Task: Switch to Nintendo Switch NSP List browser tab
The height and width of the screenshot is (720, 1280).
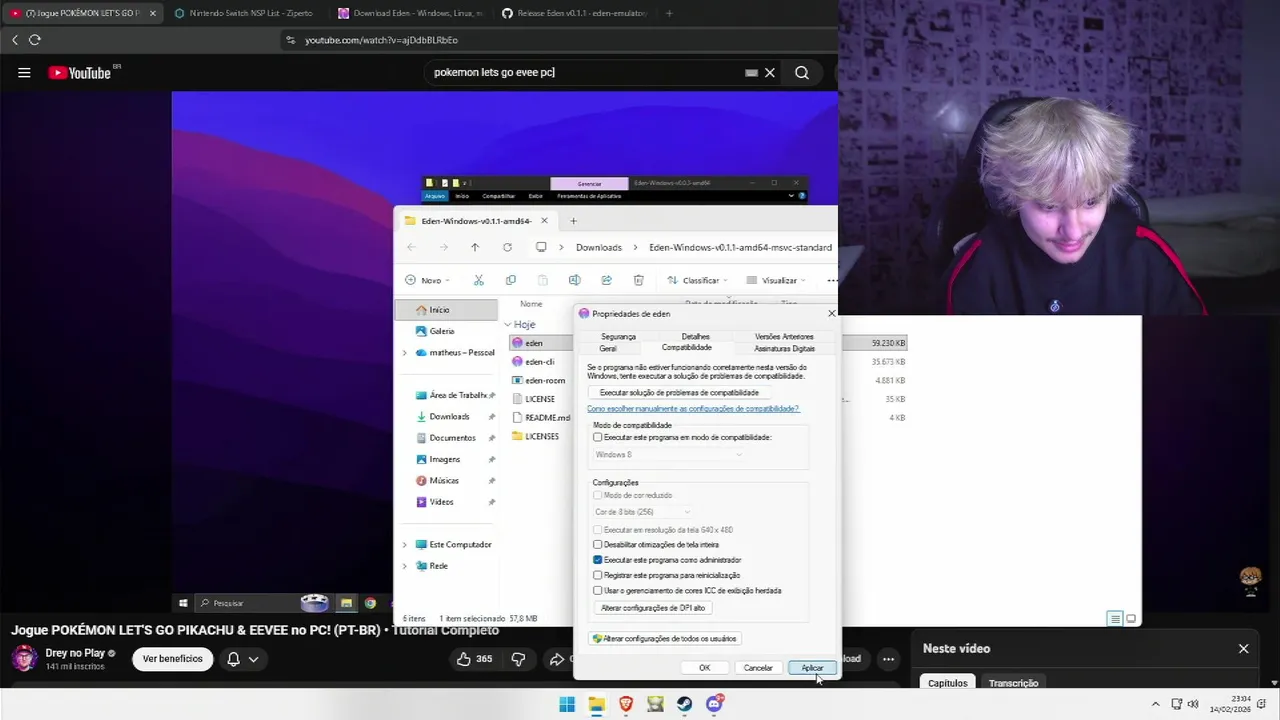Action: [243, 13]
